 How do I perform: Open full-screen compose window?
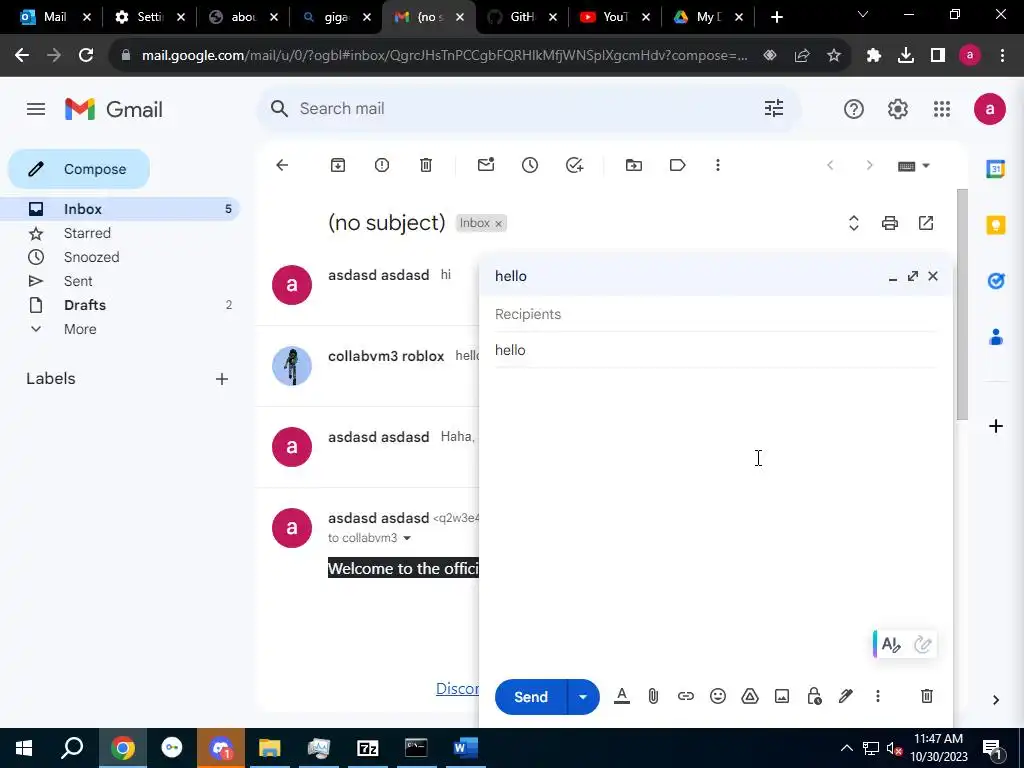pyautogui.click(x=913, y=276)
